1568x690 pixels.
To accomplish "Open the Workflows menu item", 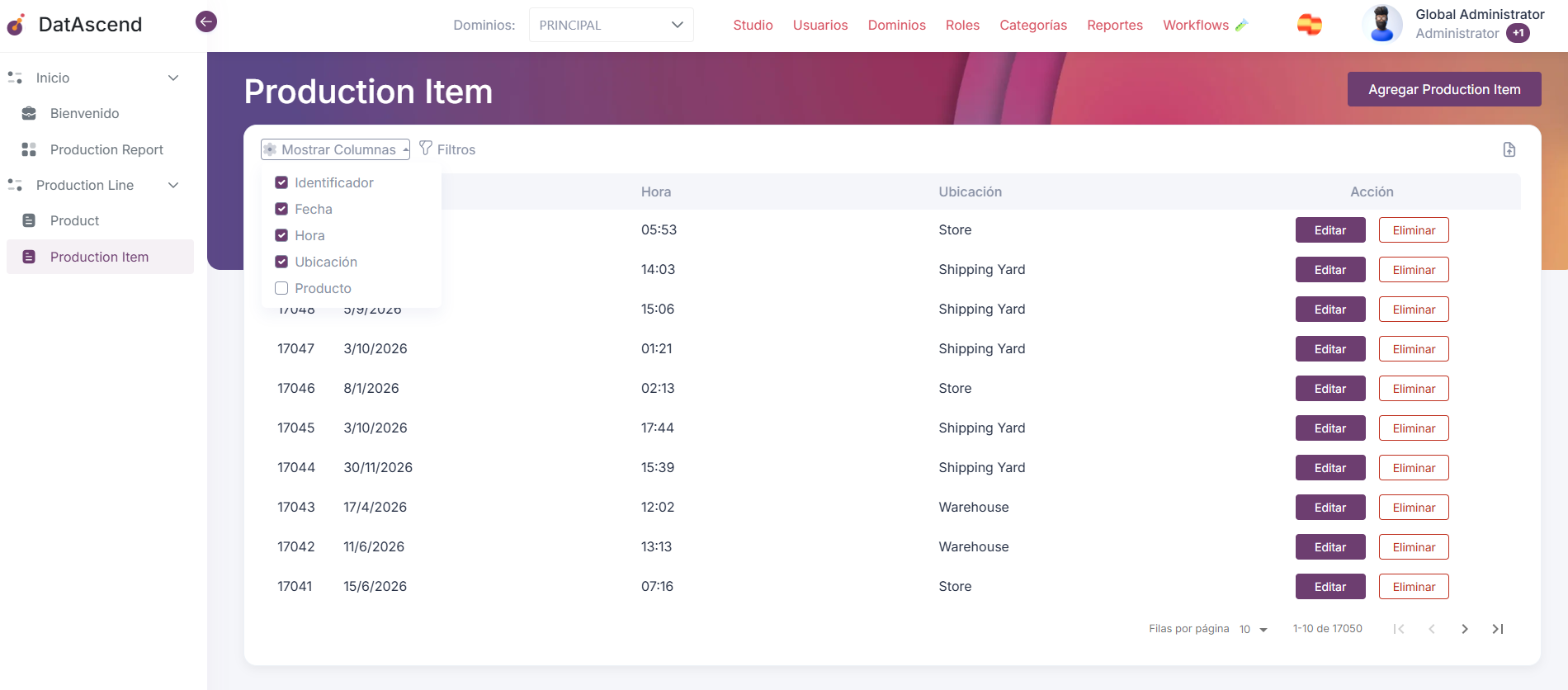I will pyautogui.click(x=1195, y=25).
